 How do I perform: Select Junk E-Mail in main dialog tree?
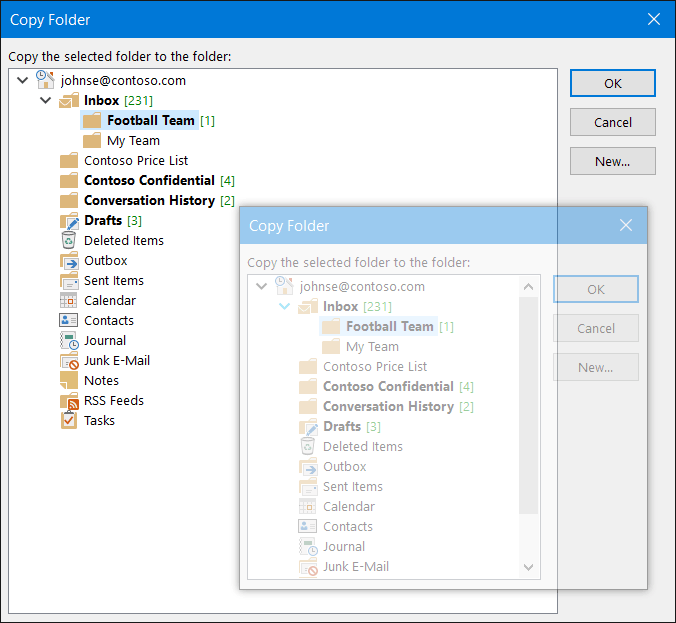117,360
